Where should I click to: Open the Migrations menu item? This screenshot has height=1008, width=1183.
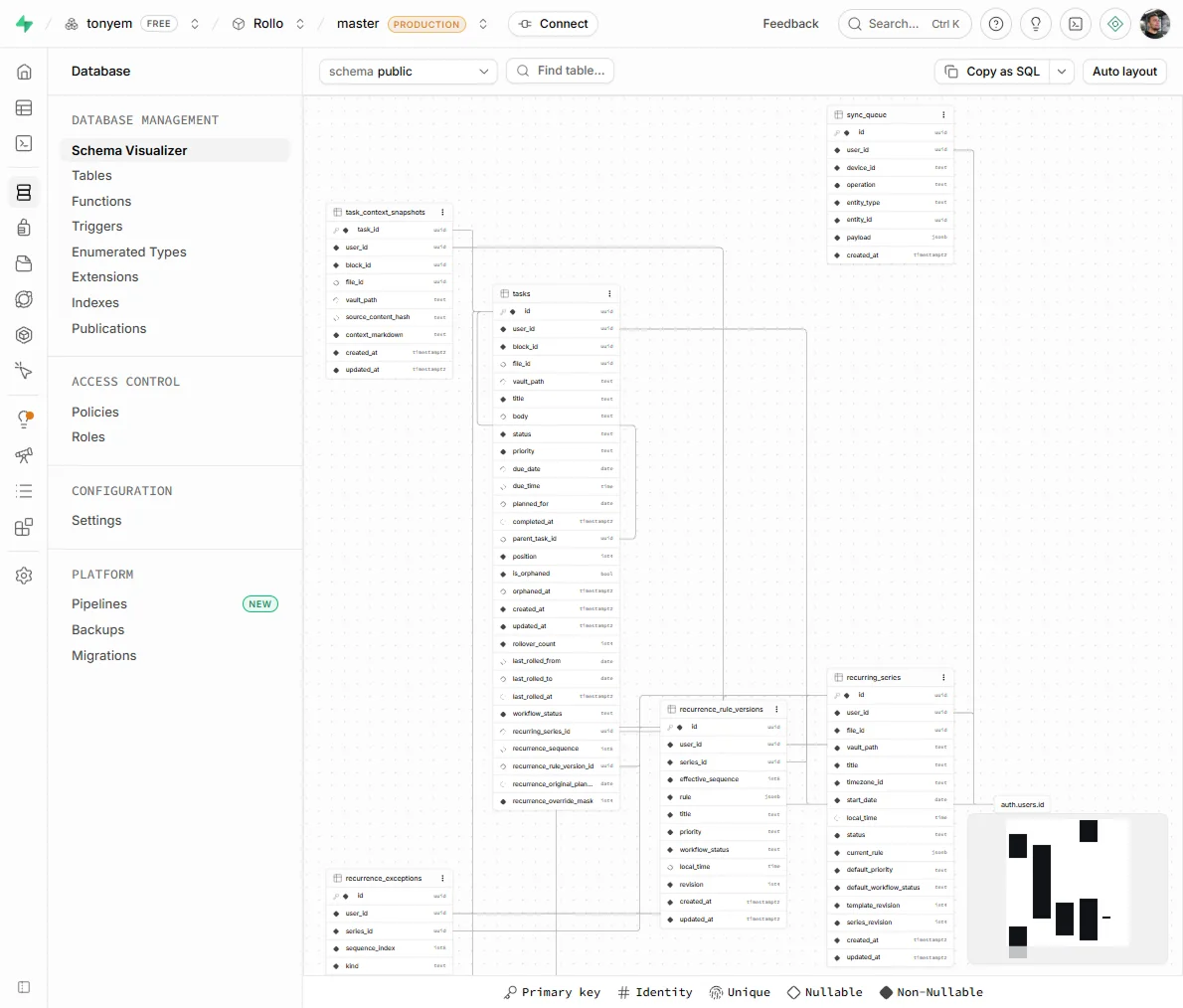pos(104,656)
